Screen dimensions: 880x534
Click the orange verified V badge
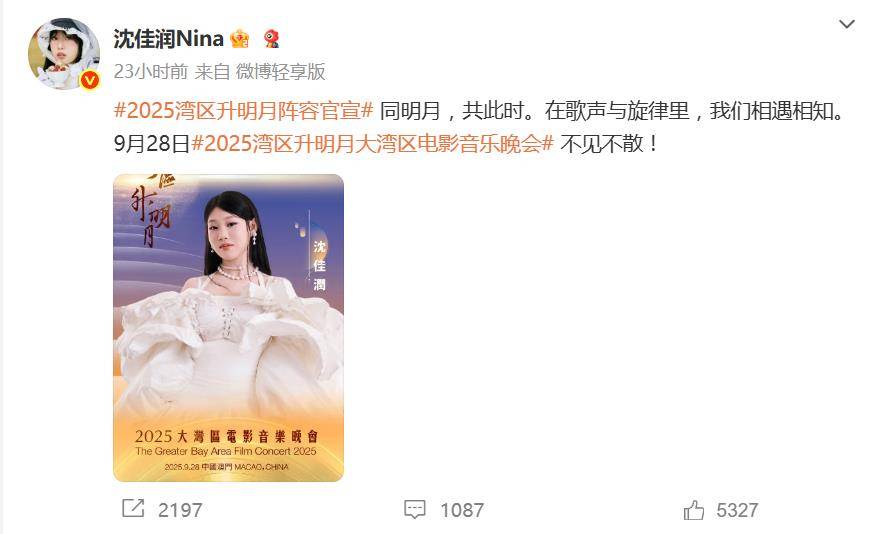tap(90, 80)
